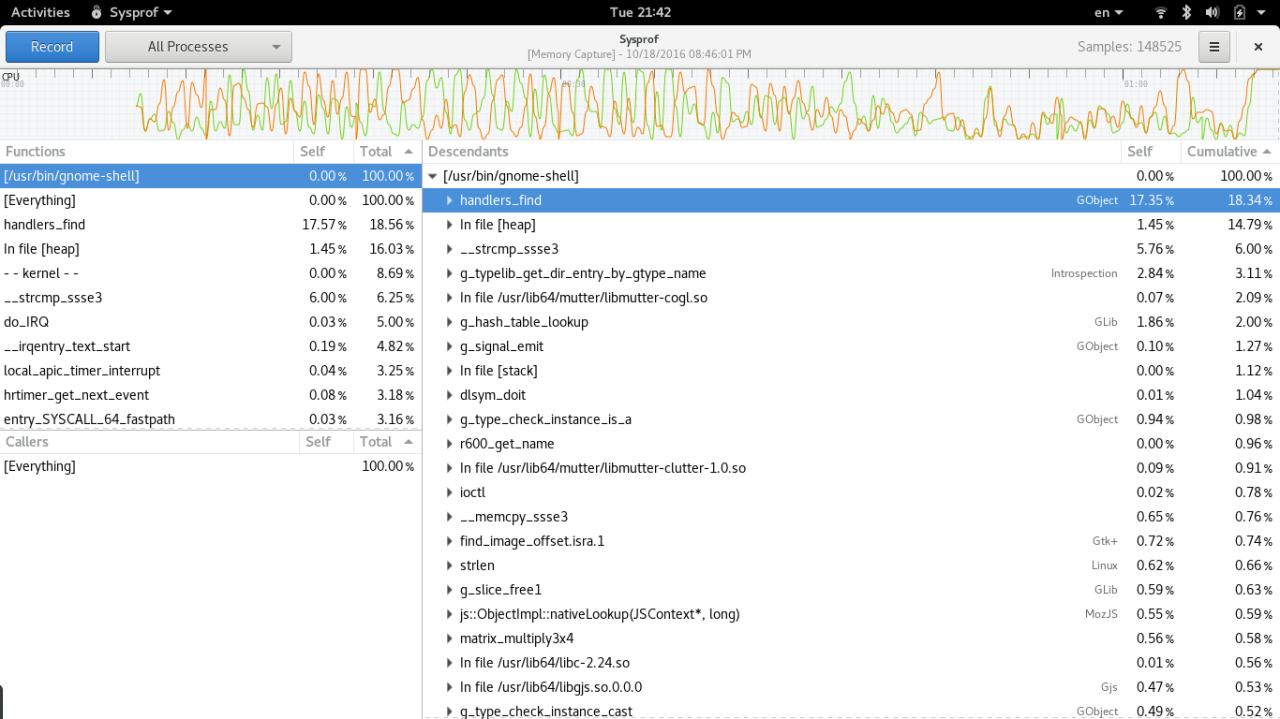Expand libmutter-cogl.so file row

[x=449, y=298]
